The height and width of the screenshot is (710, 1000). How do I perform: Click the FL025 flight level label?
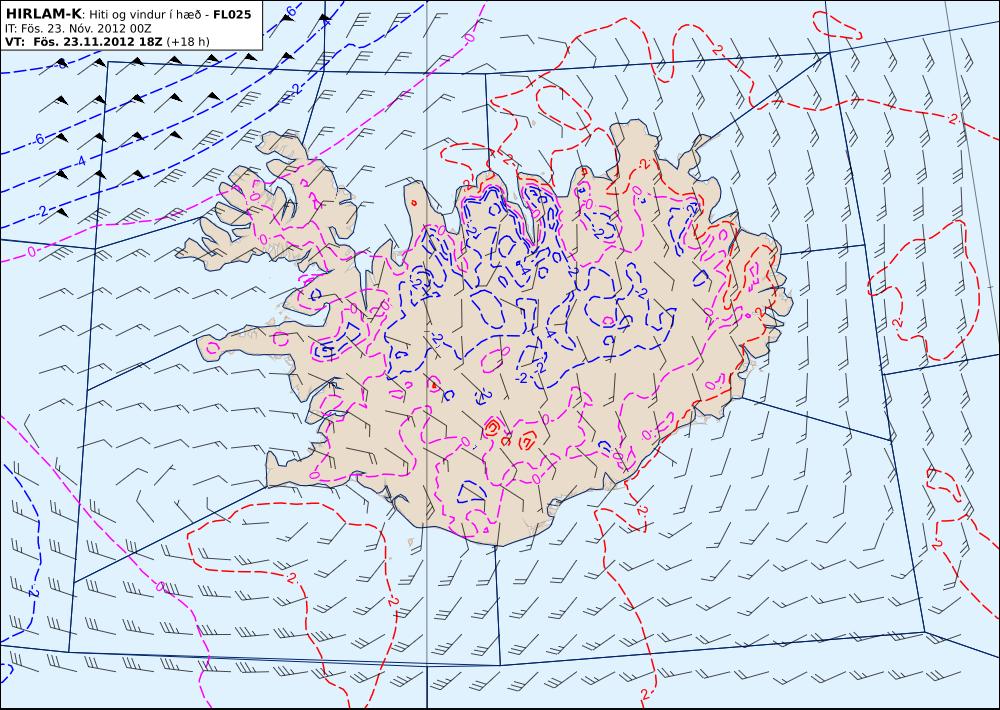232,14
